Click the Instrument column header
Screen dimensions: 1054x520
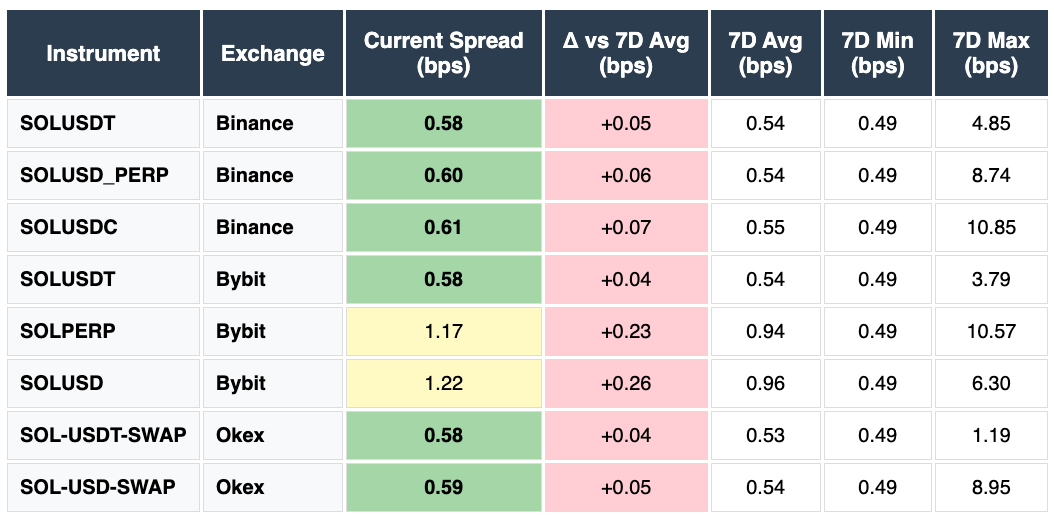click(x=103, y=54)
